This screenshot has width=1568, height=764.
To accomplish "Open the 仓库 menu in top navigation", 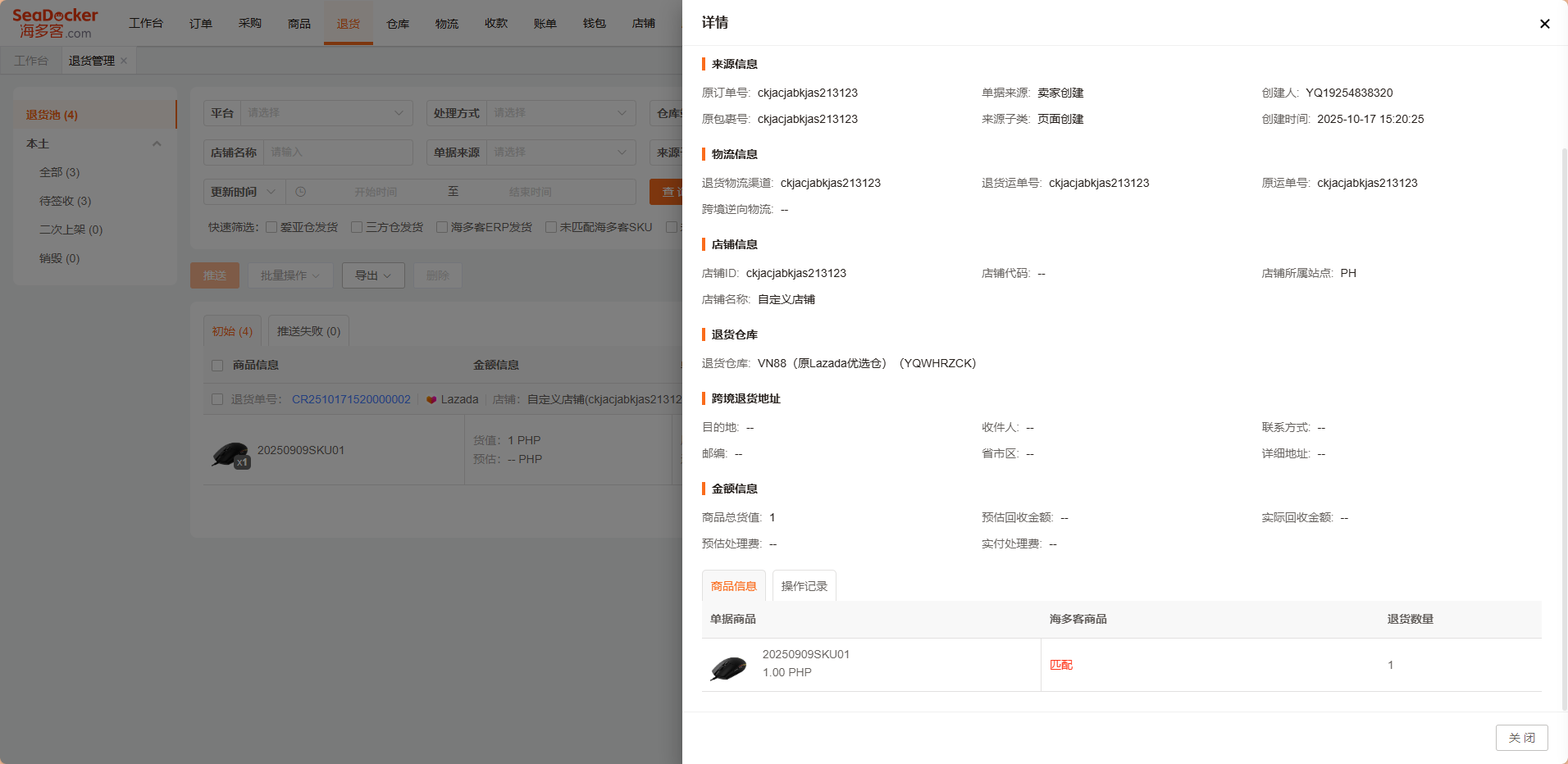I will click(398, 24).
